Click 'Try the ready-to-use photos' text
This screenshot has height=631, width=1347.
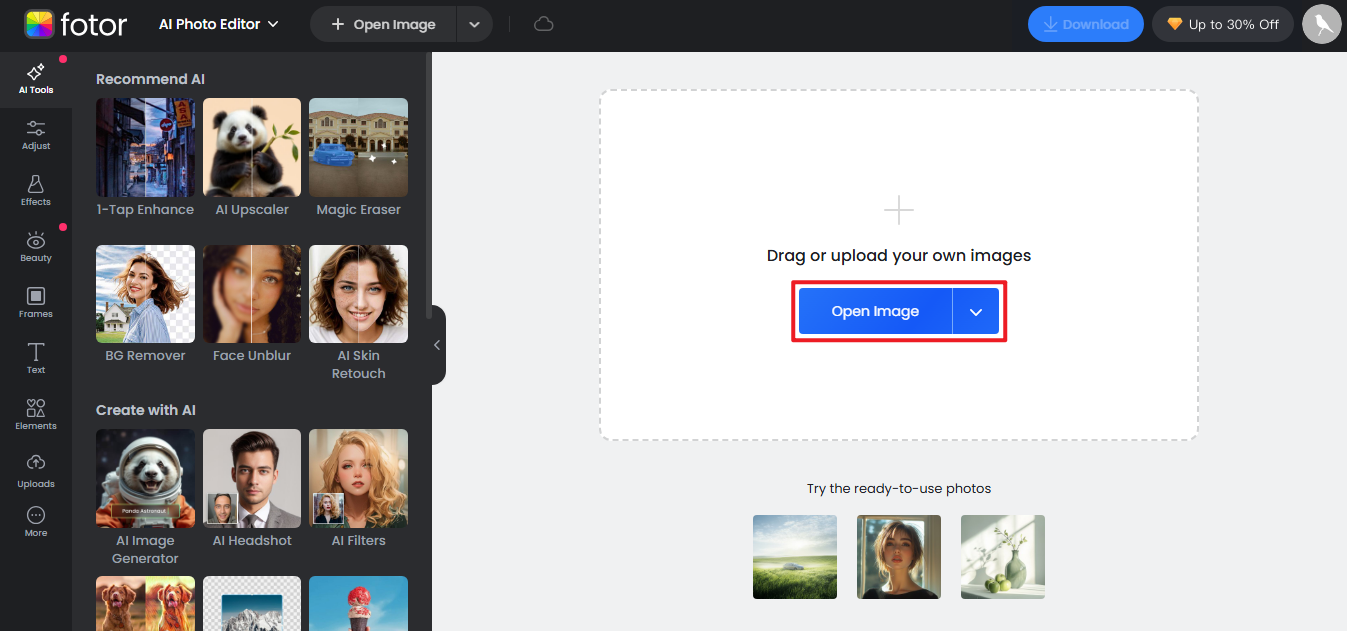click(899, 489)
